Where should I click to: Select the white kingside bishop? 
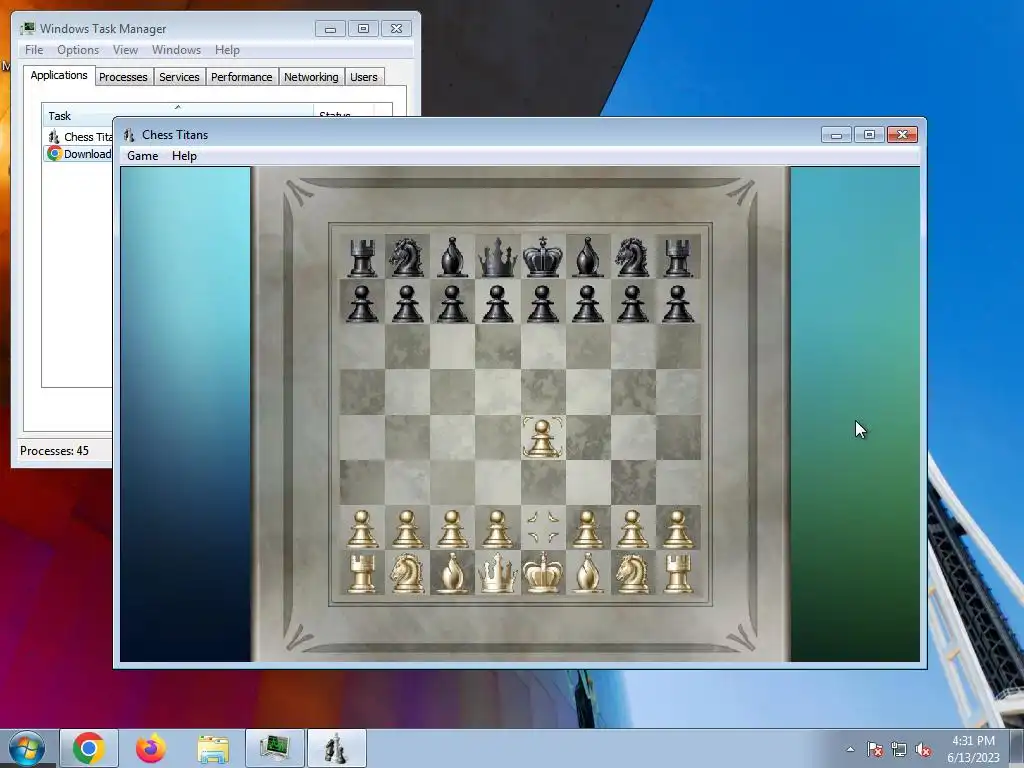click(x=588, y=573)
